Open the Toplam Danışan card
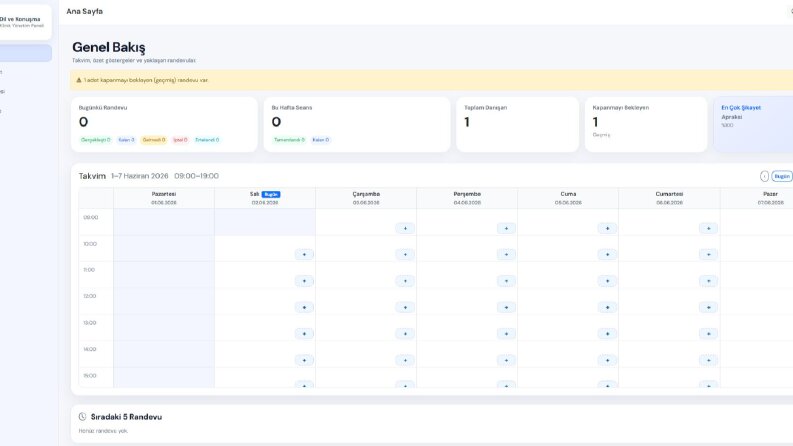 (517, 124)
